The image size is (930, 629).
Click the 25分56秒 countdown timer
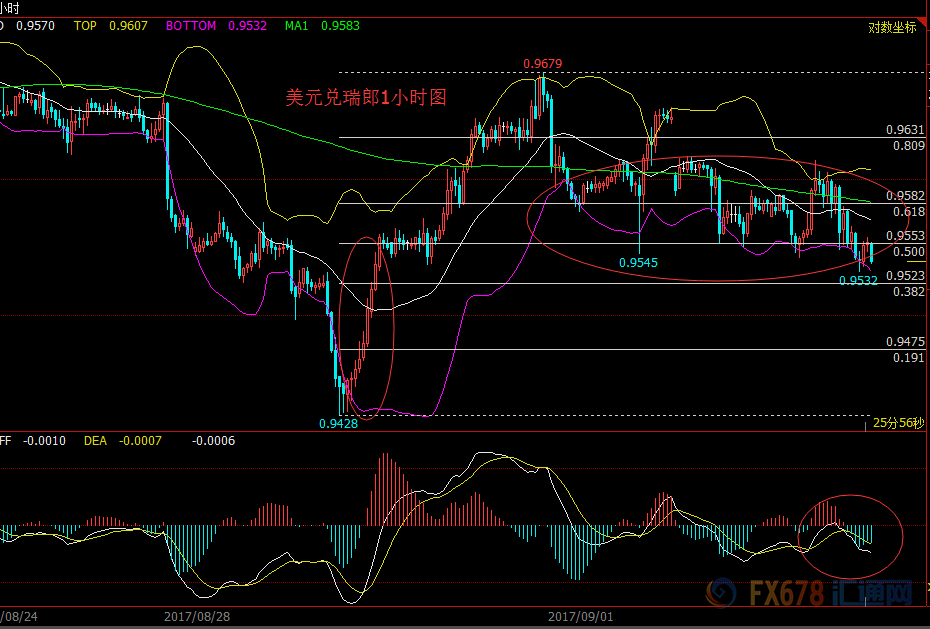899,423
